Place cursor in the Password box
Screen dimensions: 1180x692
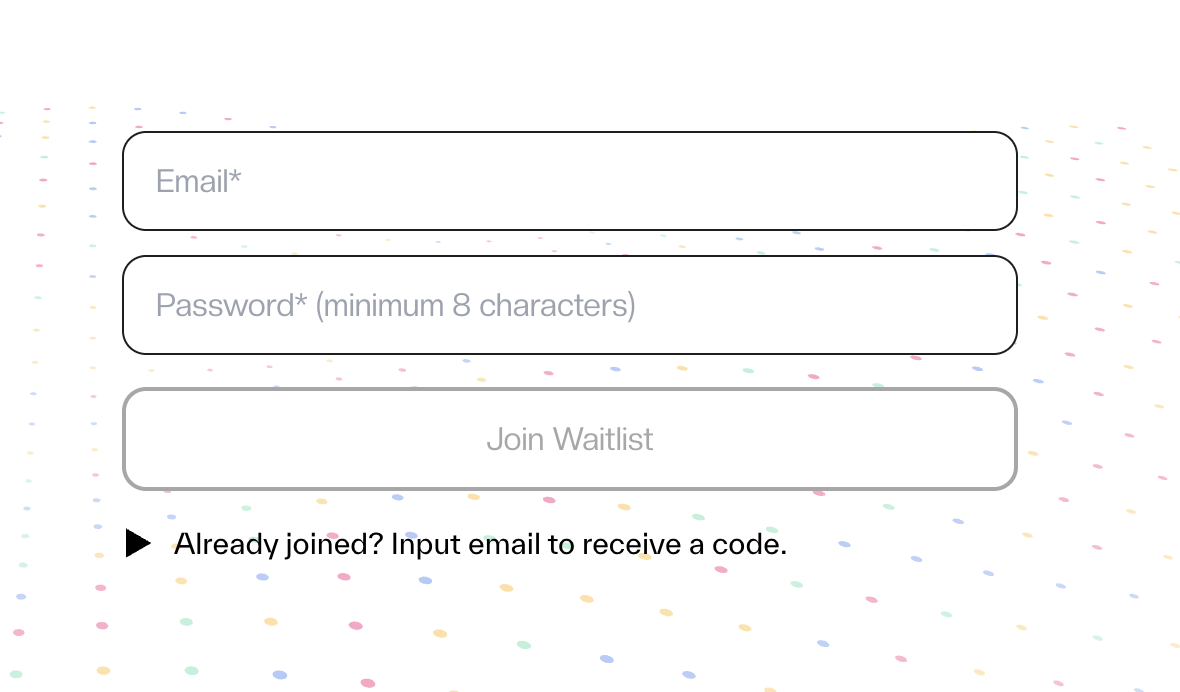click(x=570, y=305)
